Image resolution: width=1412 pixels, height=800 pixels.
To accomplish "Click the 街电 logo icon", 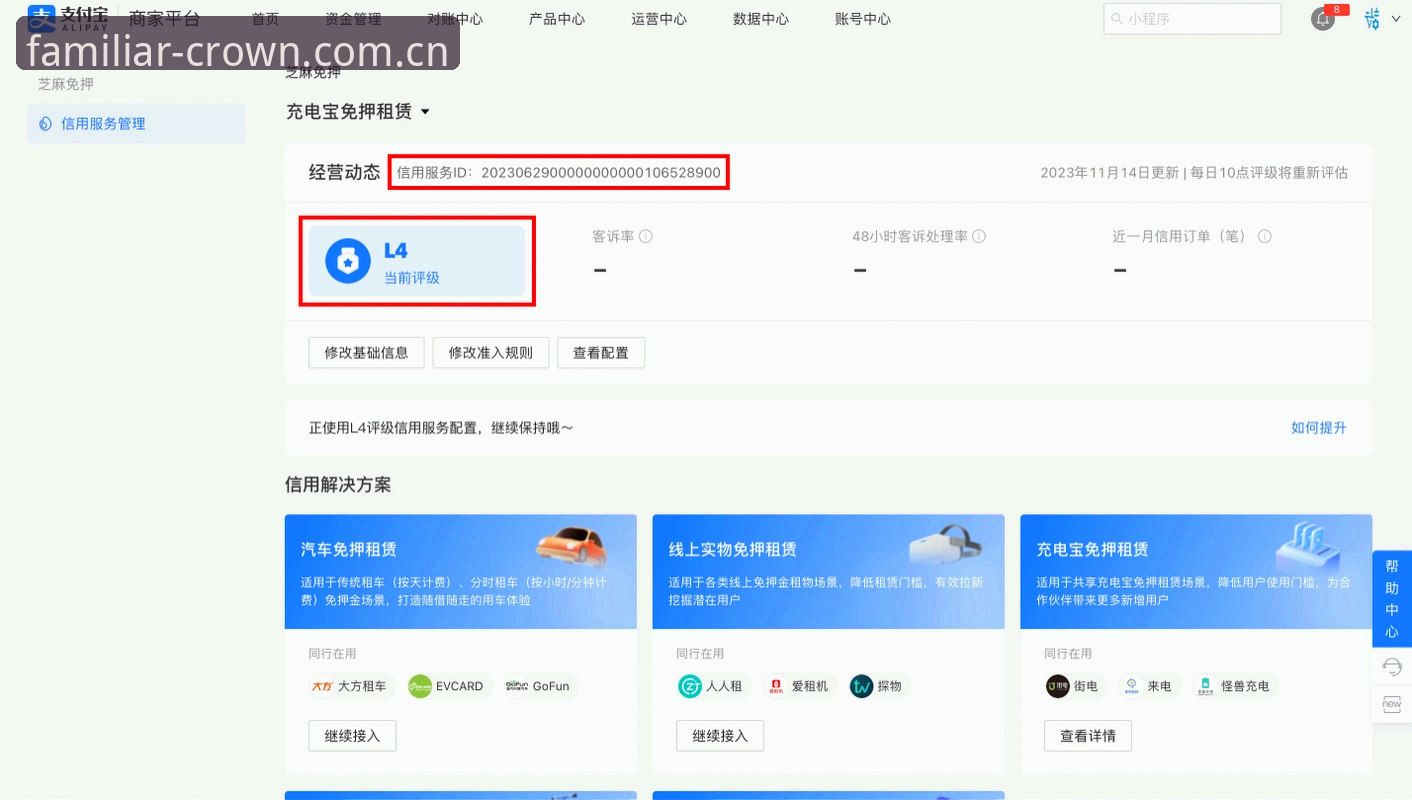I will (x=1058, y=686).
